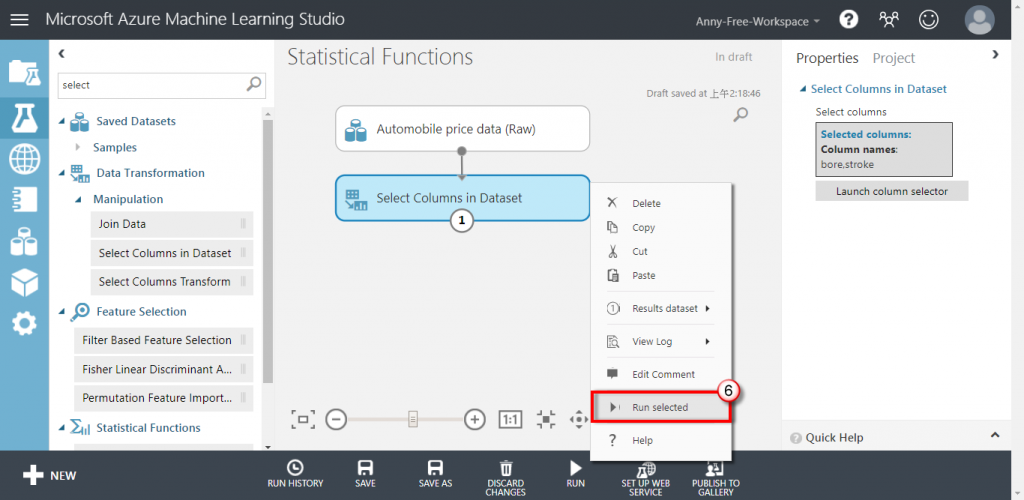This screenshot has height=500, width=1024.
Task: Click the search magnifier in module search box
Action: 253,84
